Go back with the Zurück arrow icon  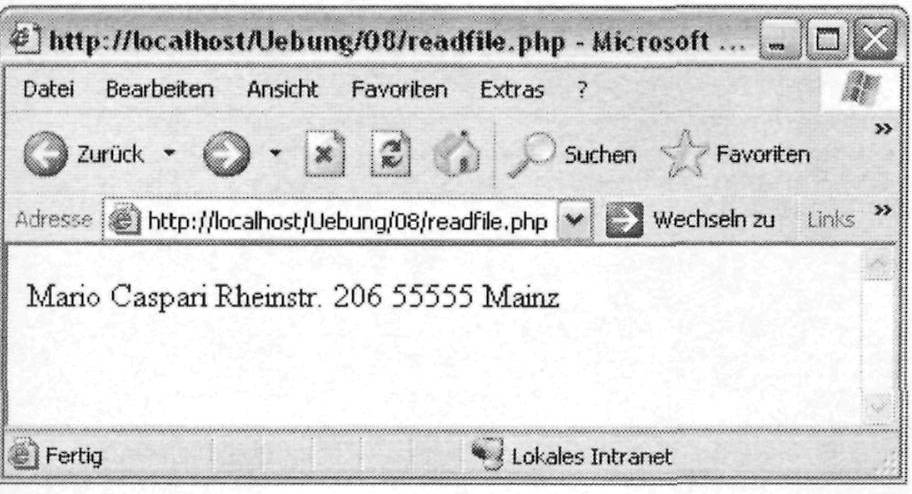click(45, 154)
